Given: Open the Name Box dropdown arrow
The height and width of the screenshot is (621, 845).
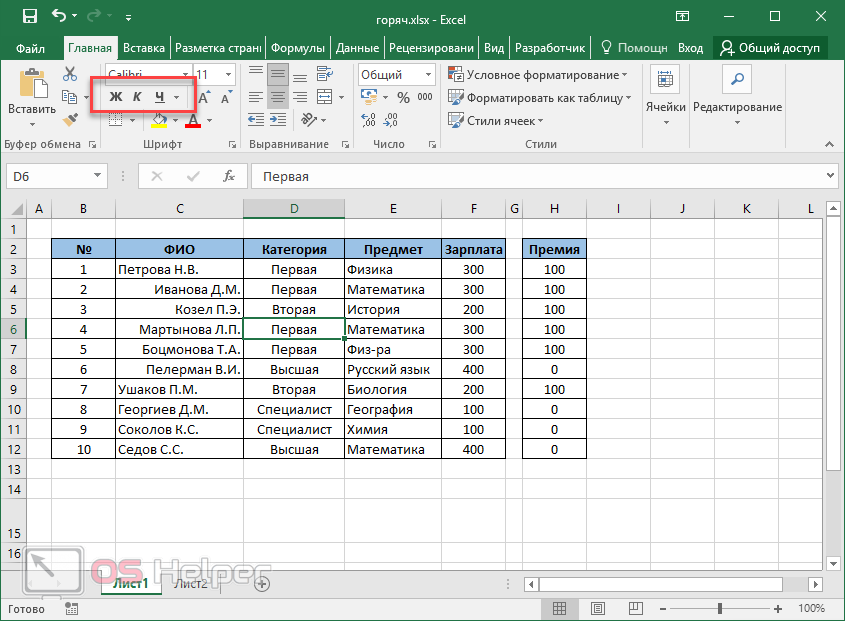Looking at the screenshot, I should point(98,176).
